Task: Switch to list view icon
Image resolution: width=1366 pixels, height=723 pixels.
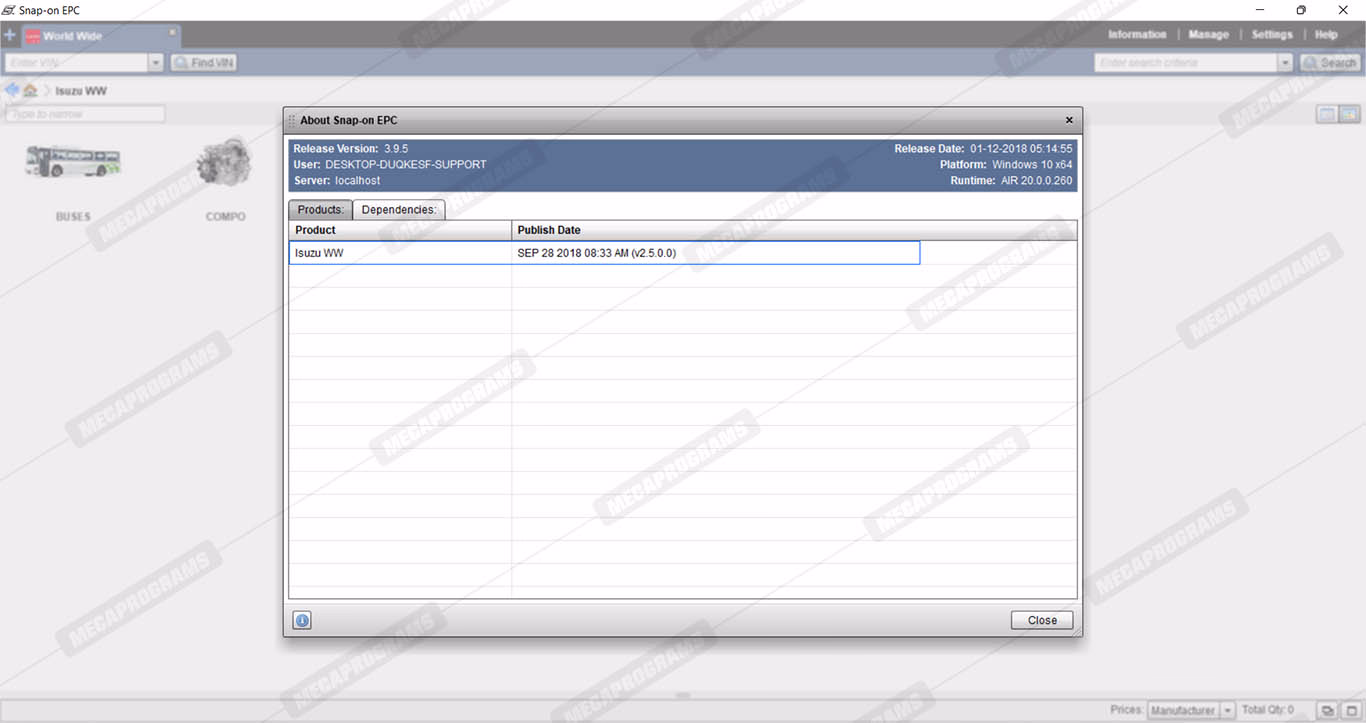Action: click(x=1326, y=115)
